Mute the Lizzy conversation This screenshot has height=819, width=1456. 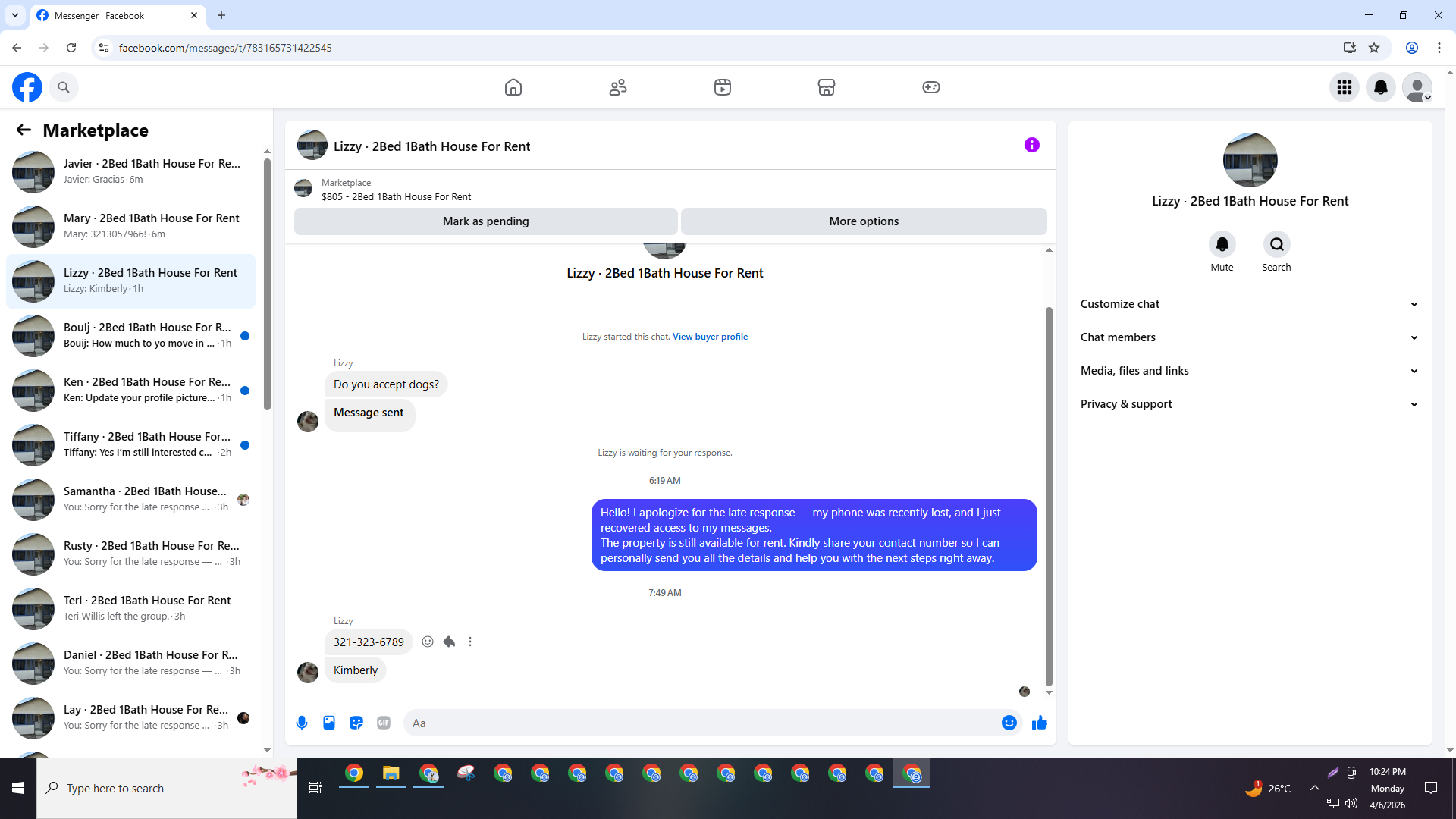click(1222, 244)
